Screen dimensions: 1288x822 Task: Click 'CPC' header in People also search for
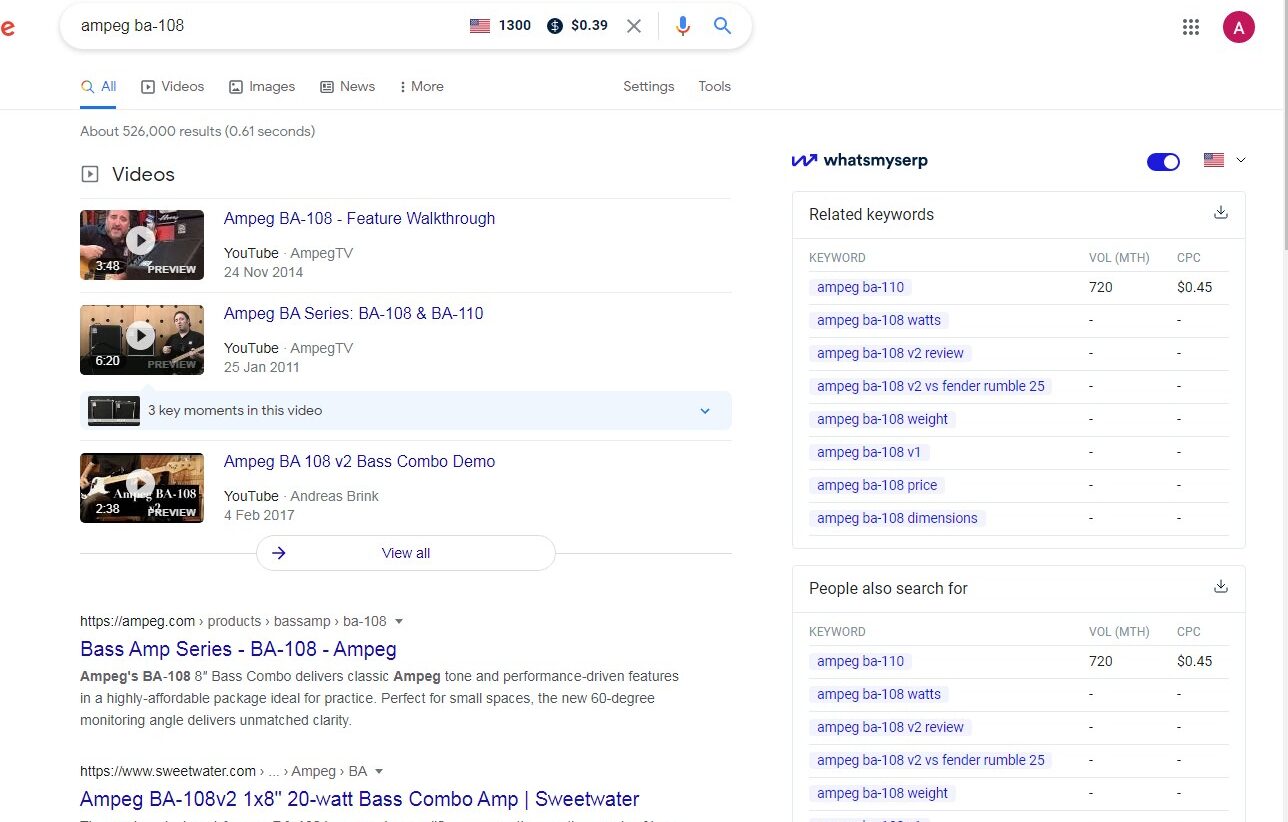1188,632
